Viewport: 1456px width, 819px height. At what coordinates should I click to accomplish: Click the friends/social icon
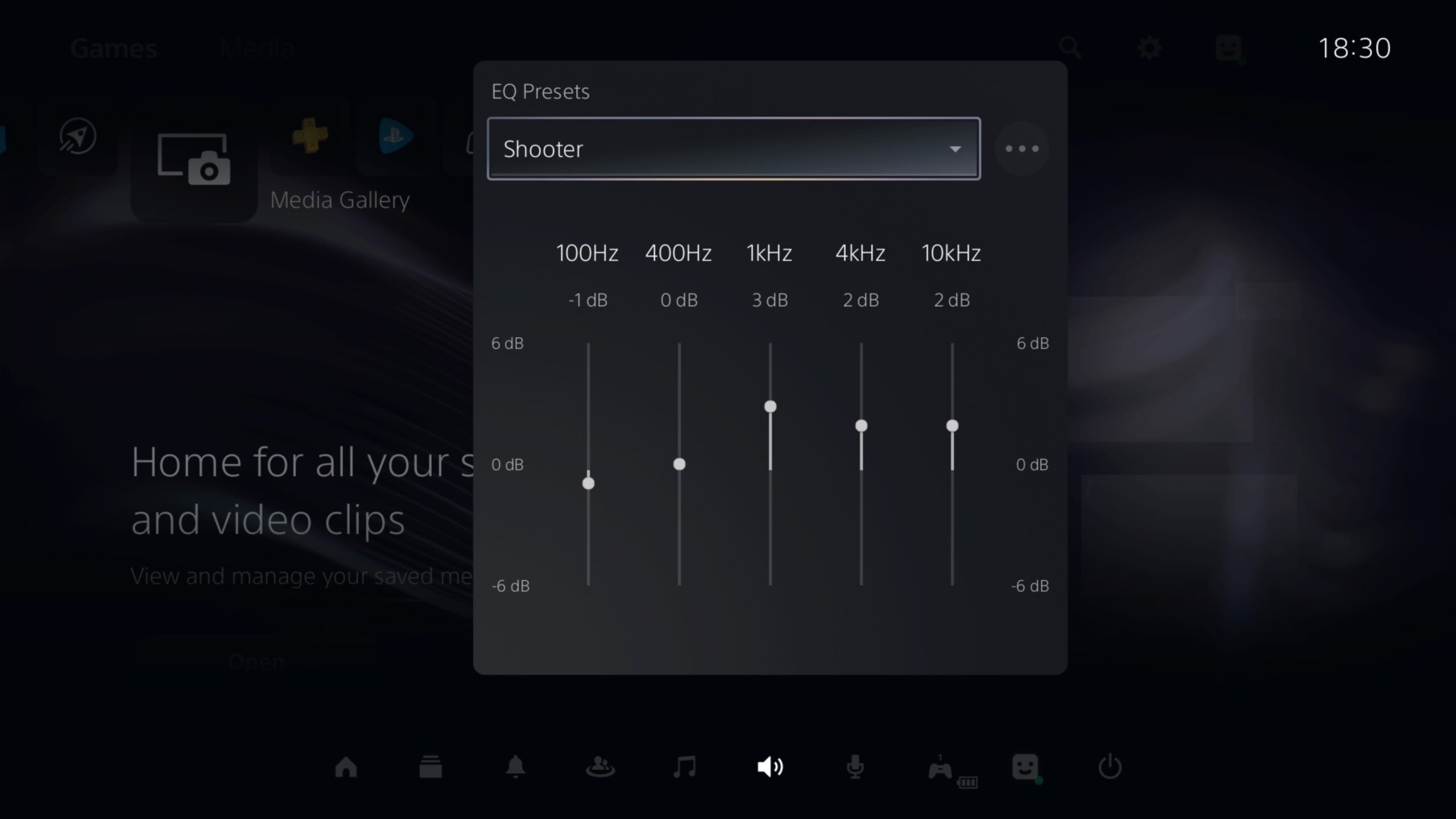click(600, 767)
